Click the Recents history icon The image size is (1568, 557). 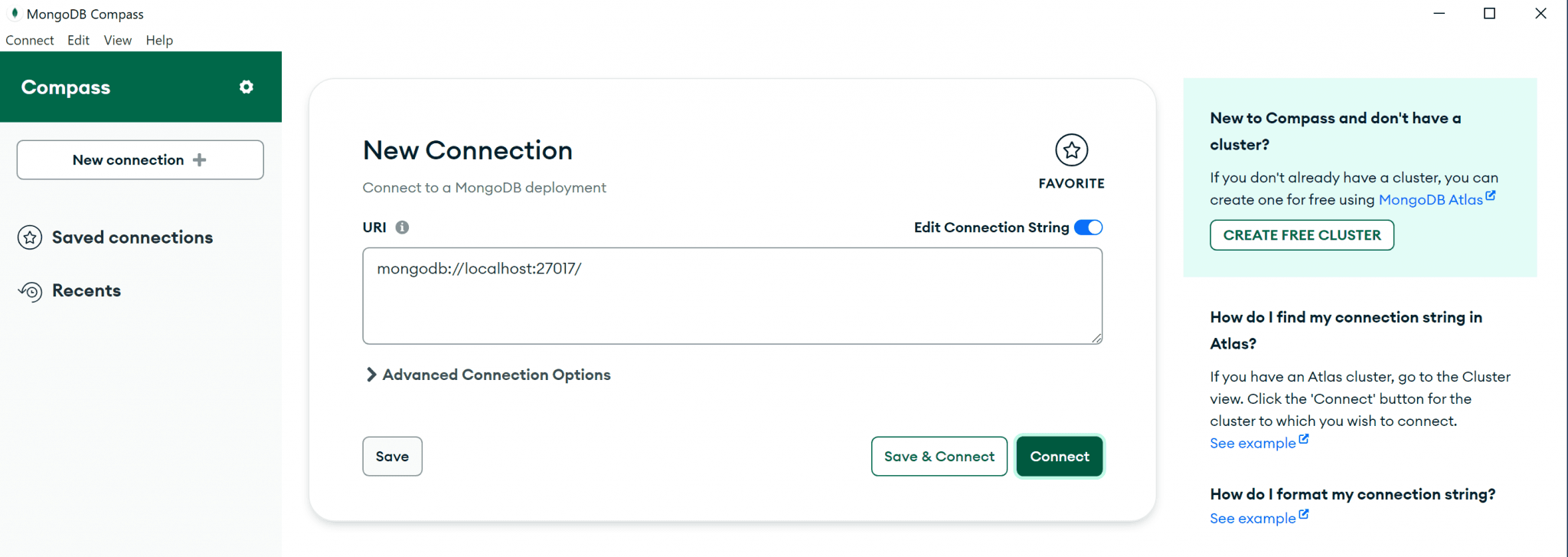[31, 291]
